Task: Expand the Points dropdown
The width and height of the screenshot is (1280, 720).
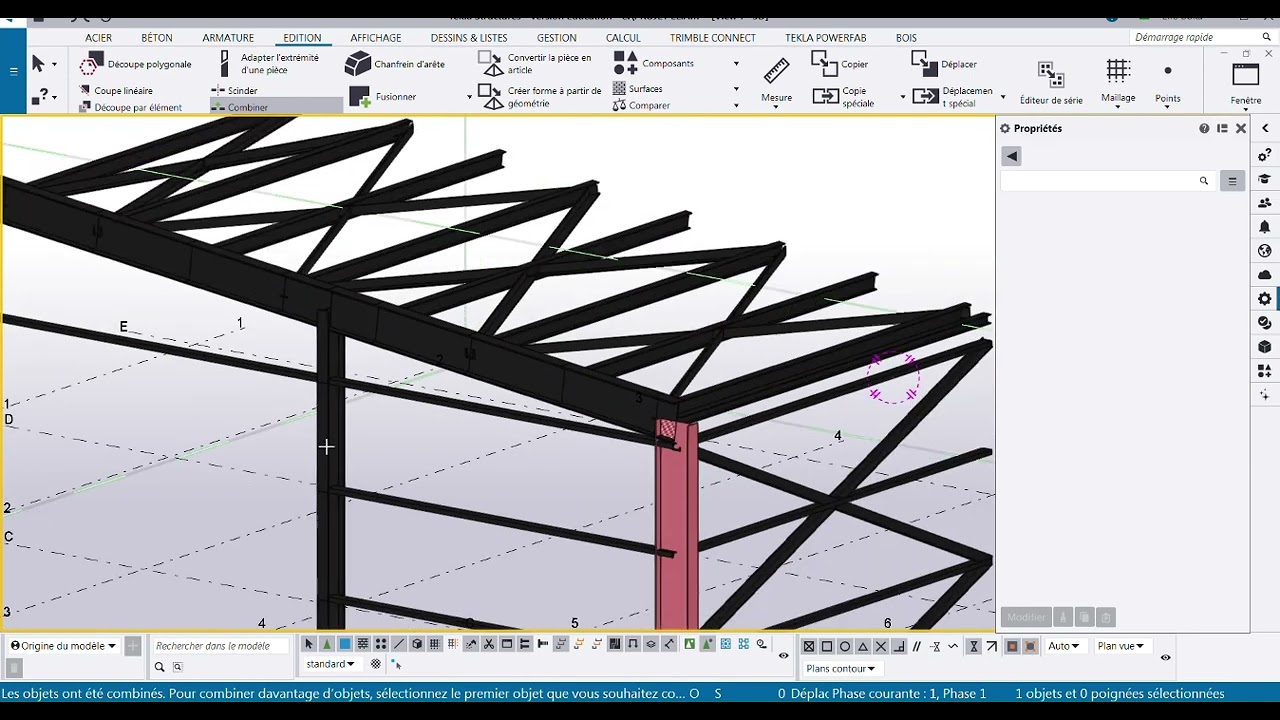Action: 1167,107
